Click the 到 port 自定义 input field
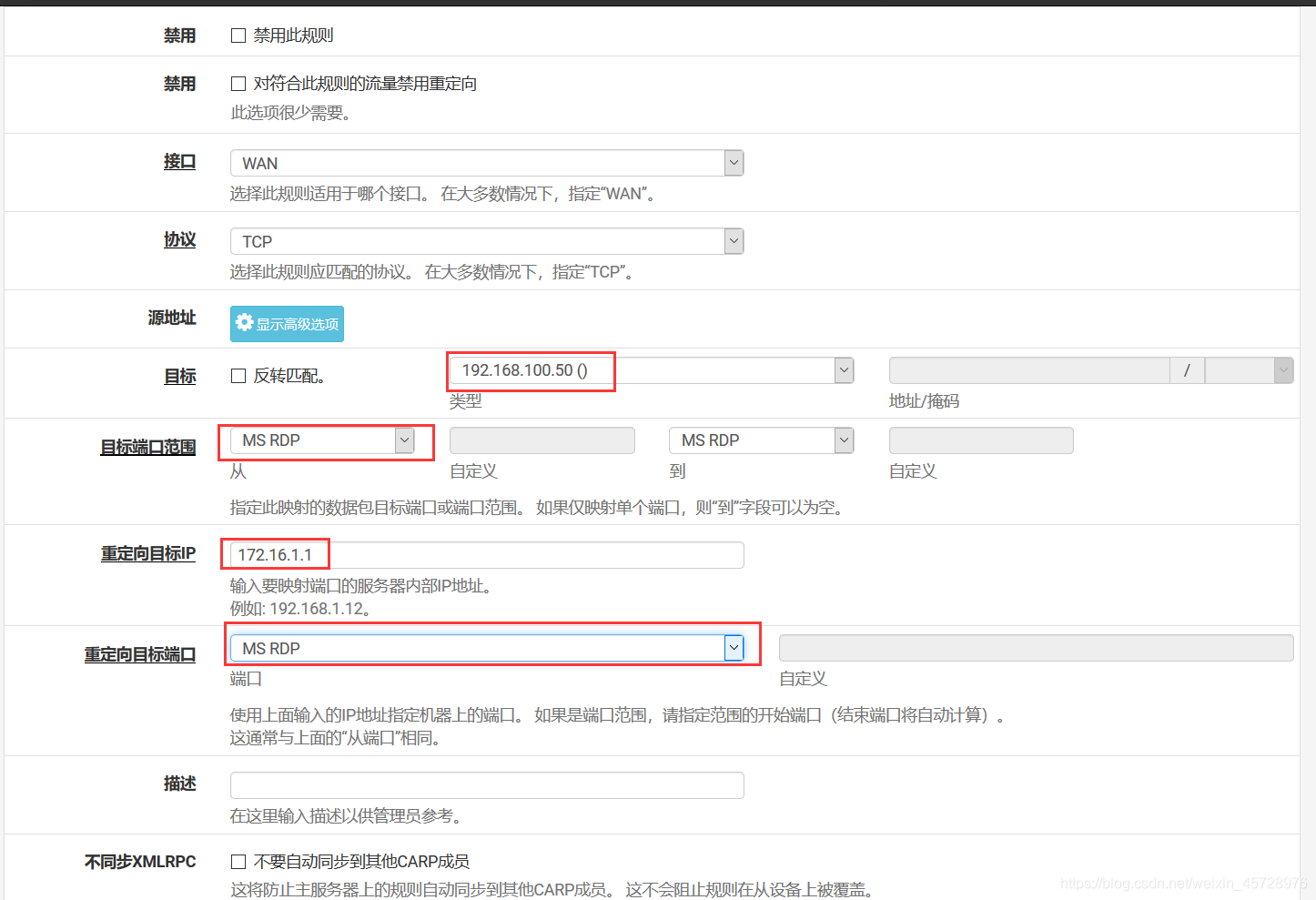Image resolution: width=1316 pixels, height=900 pixels. (981, 440)
